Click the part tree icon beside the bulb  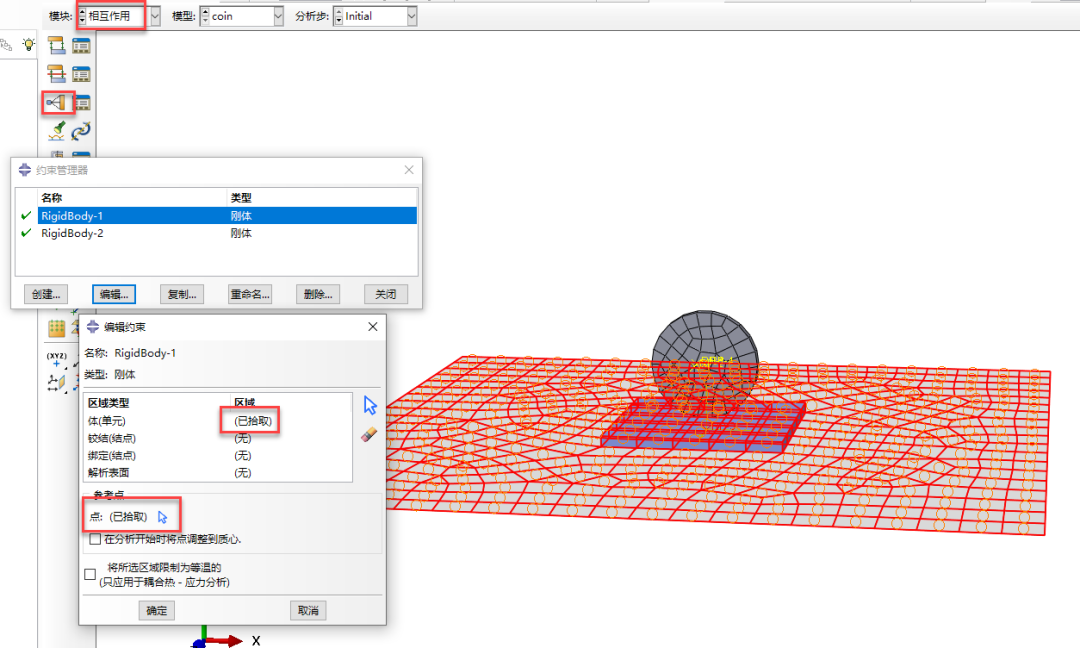[7, 45]
